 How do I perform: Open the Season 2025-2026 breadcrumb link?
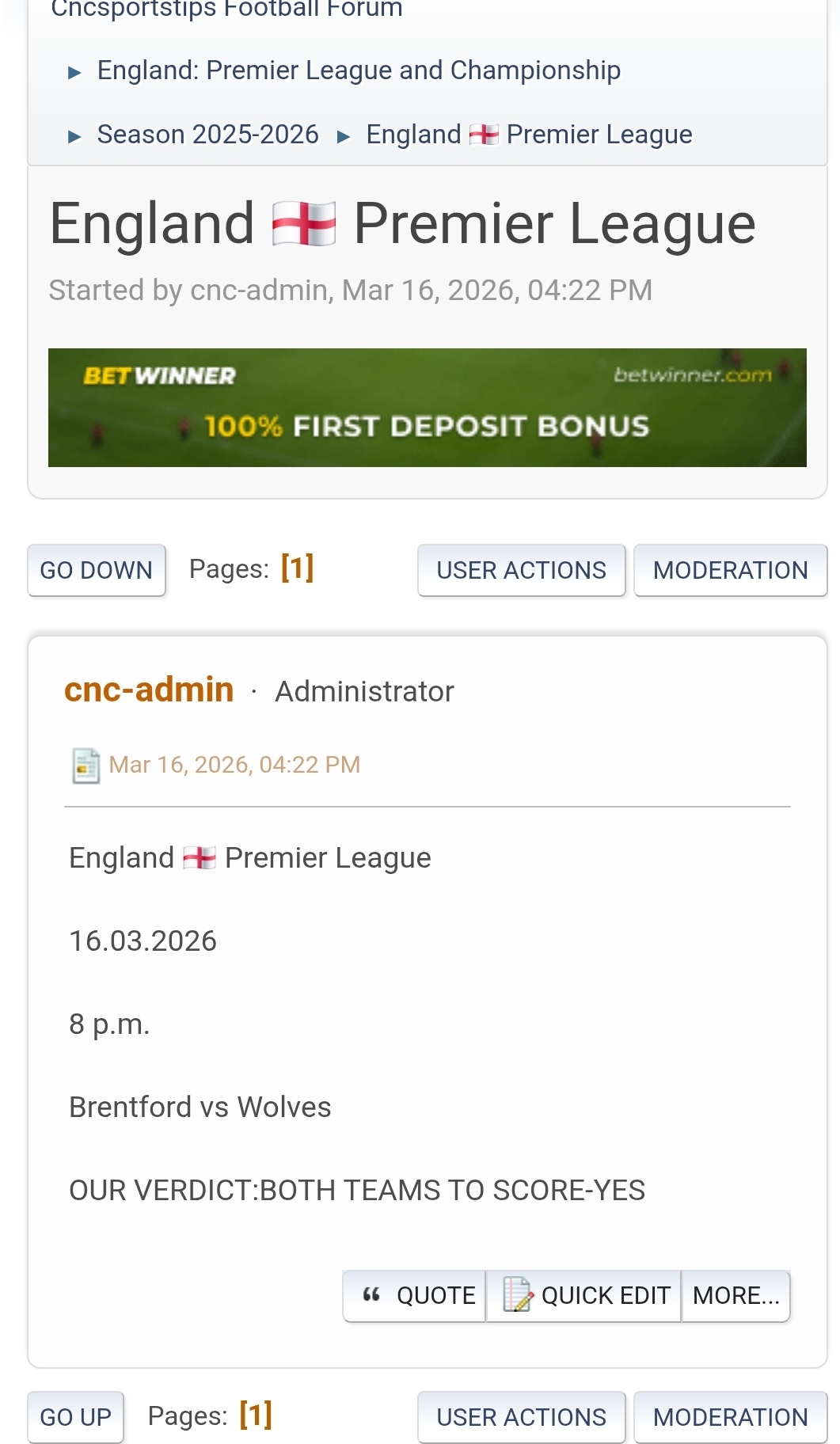(207, 135)
